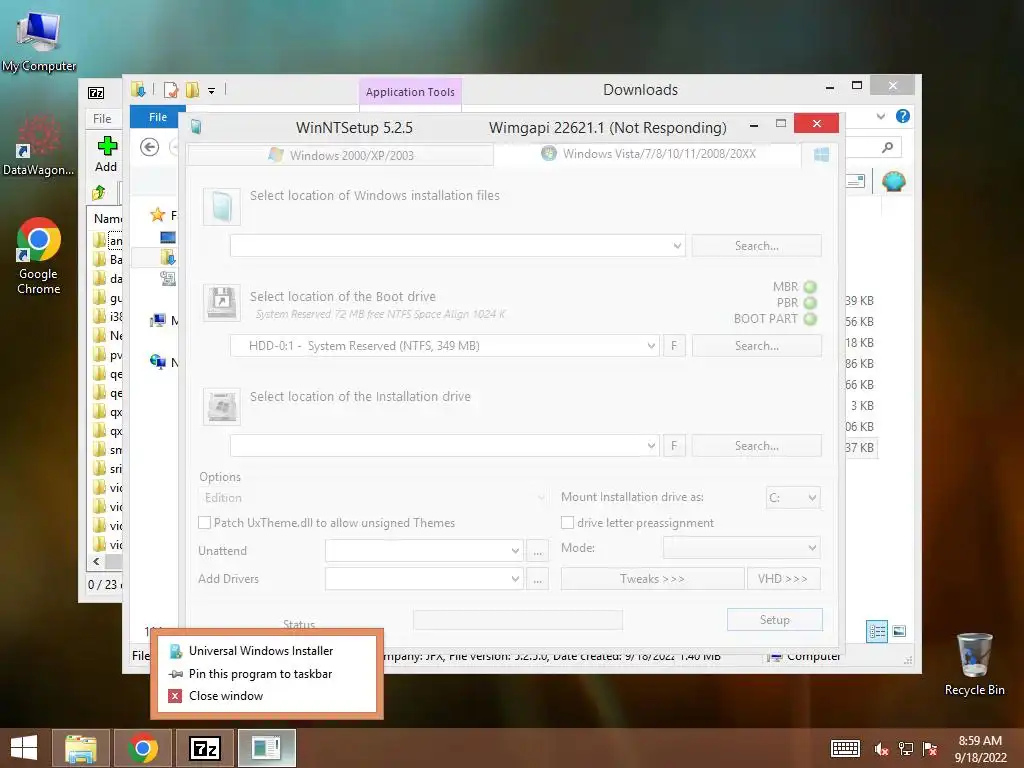
Task: Open Explorer help question mark icon
Action: [x=903, y=116]
